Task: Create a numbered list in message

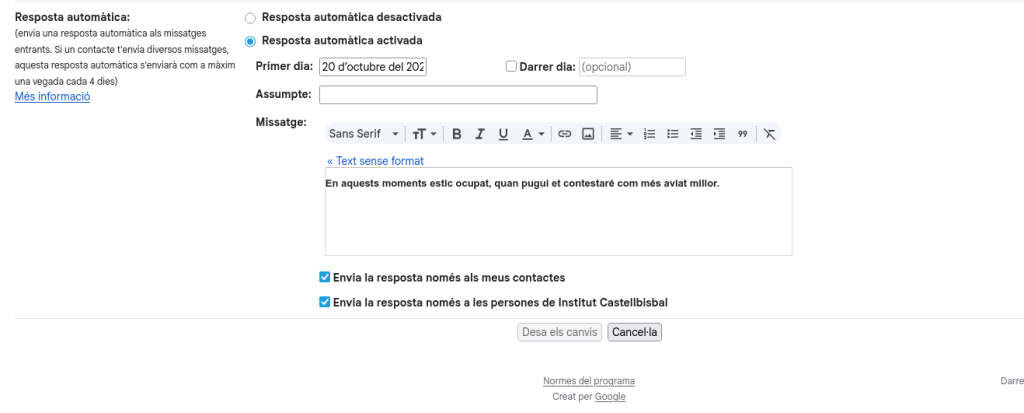Action: coord(649,134)
